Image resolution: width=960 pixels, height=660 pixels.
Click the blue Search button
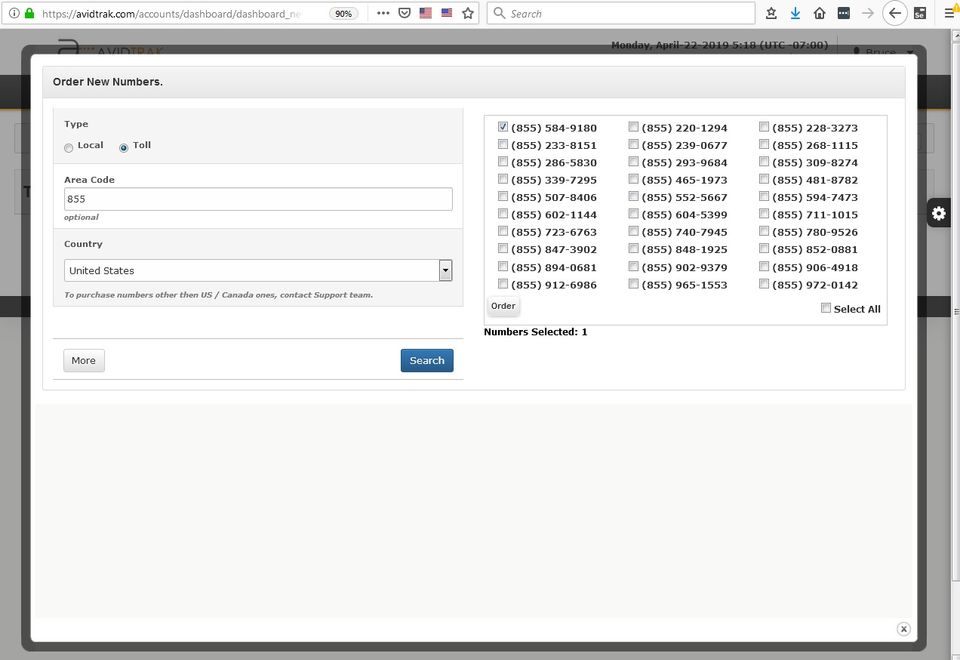[x=427, y=361]
